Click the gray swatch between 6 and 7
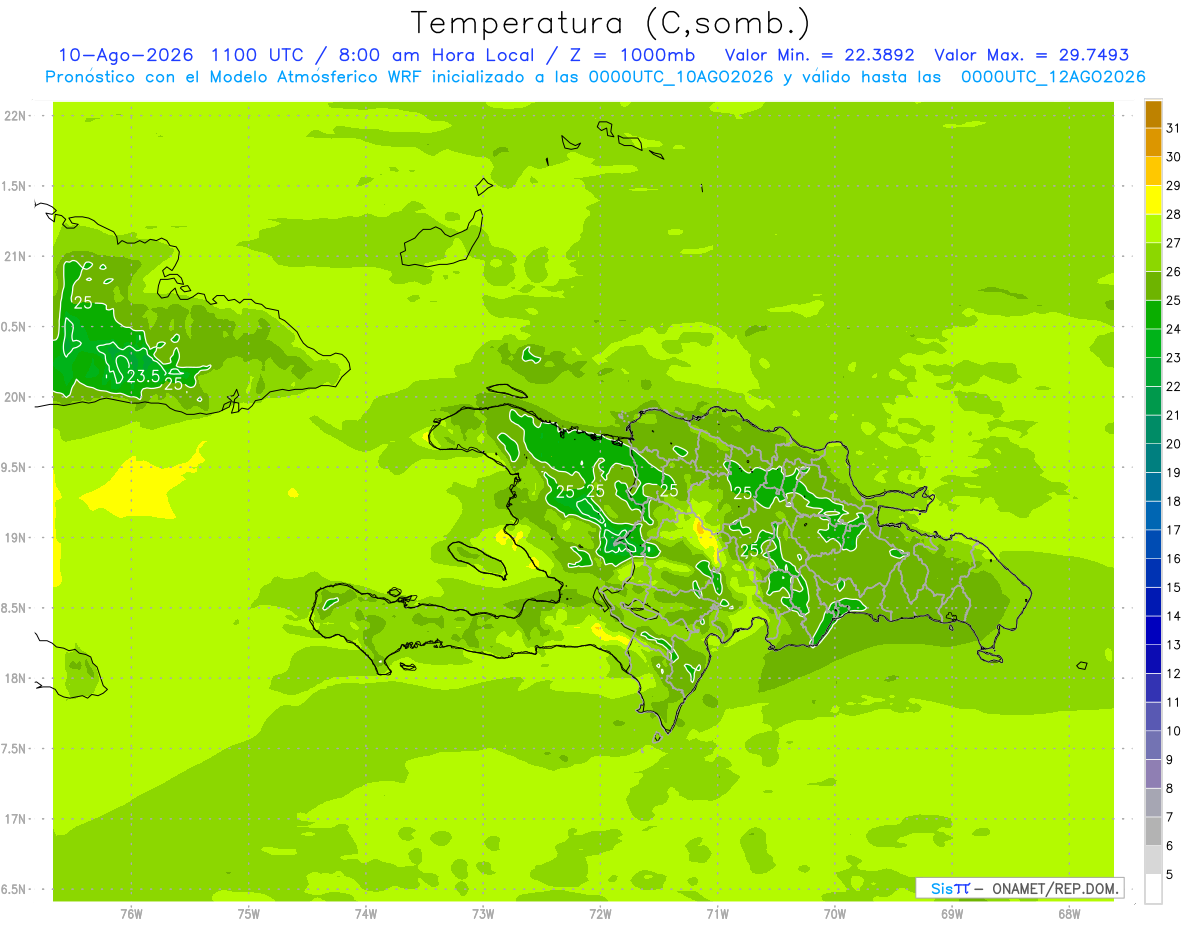Screen dimensions: 1200x927 click(x=1153, y=831)
